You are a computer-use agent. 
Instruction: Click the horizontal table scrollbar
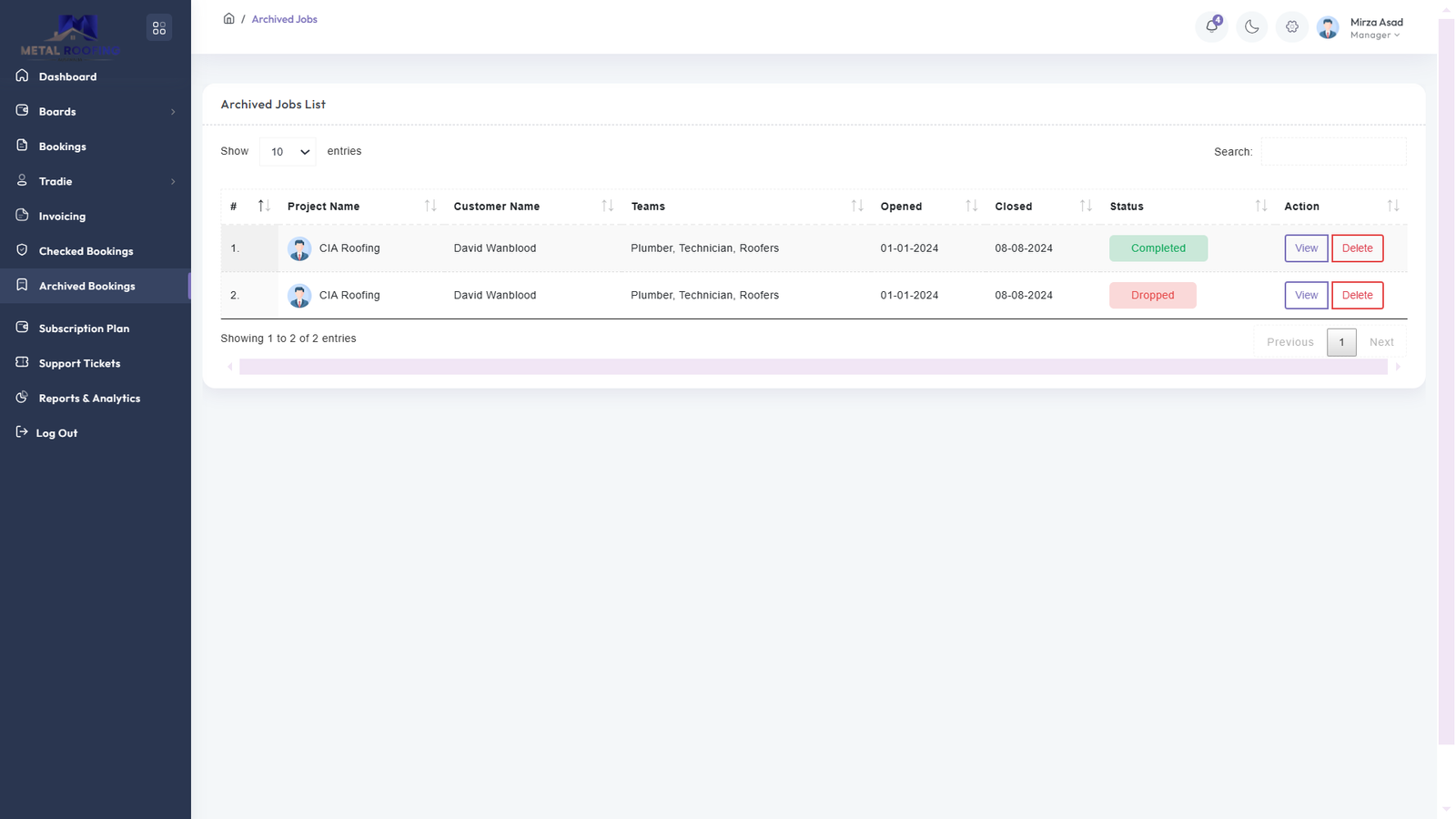pos(813,367)
